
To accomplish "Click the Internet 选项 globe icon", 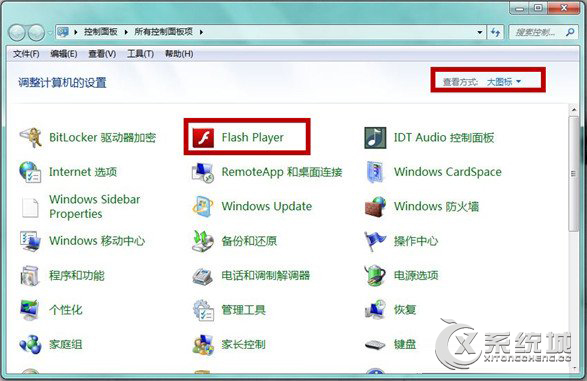I will click(31, 172).
